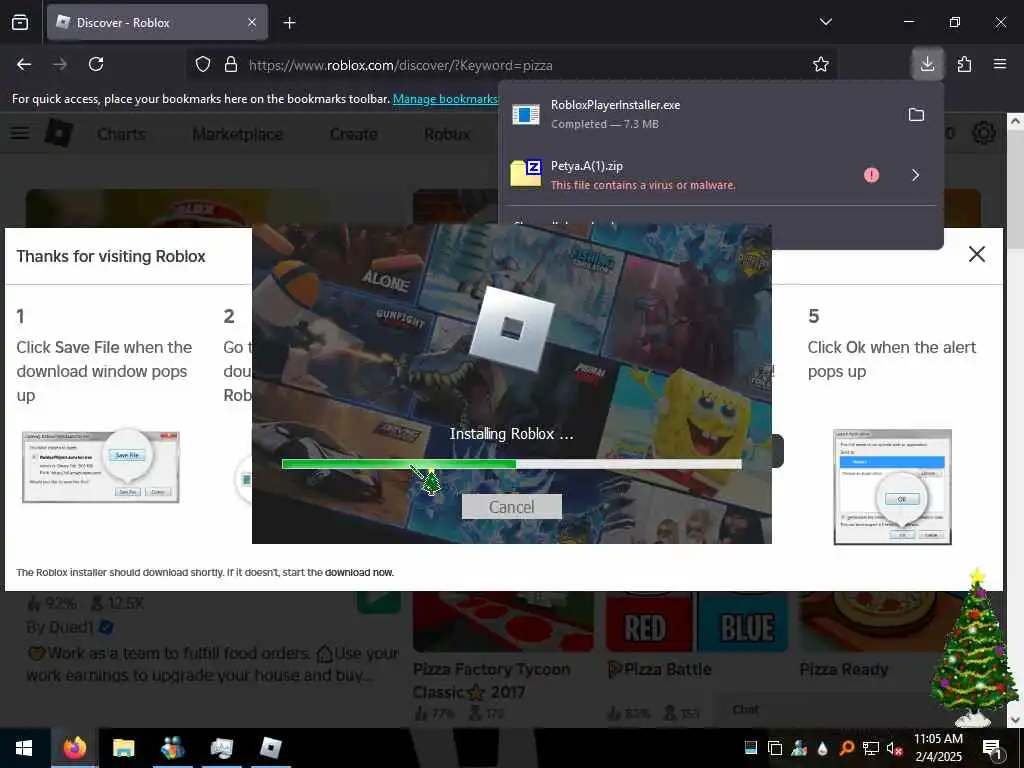Viewport: 1024px width, 768px height.
Task: Click the site security padlock icon
Action: 231,65
